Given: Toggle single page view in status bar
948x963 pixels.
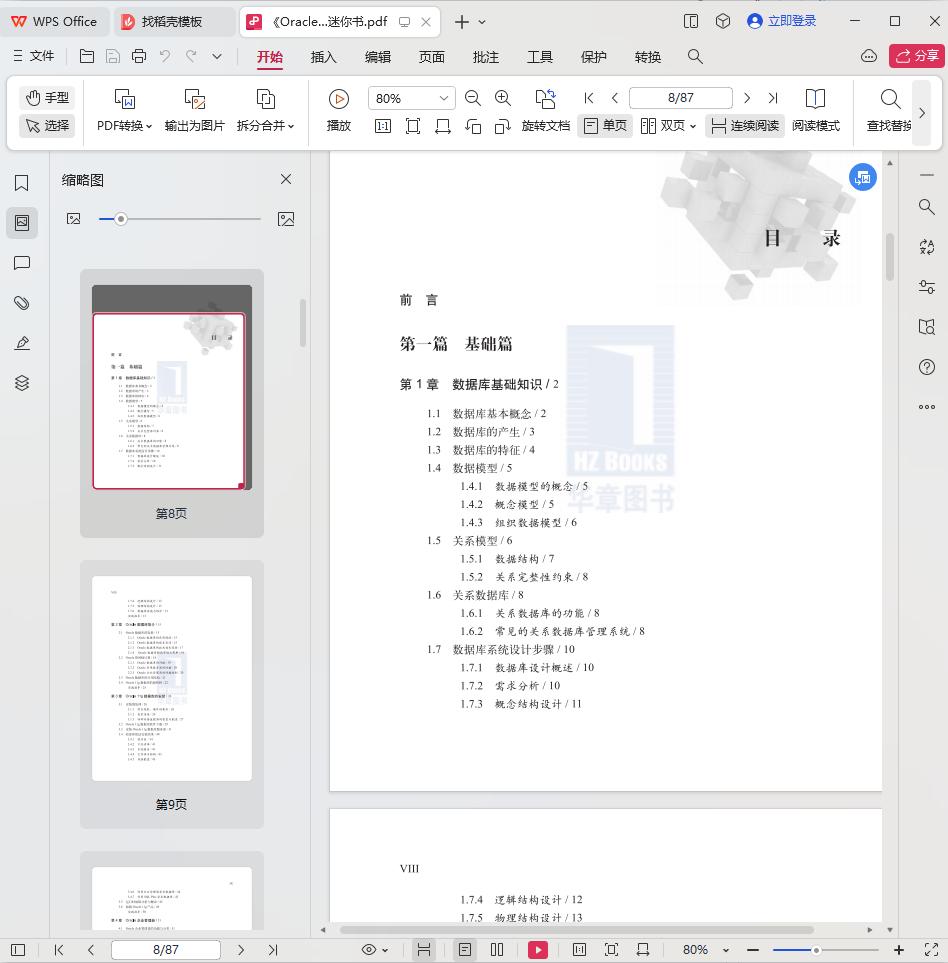Looking at the screenshot, I should pyautogui.click(x=465, y=949).
